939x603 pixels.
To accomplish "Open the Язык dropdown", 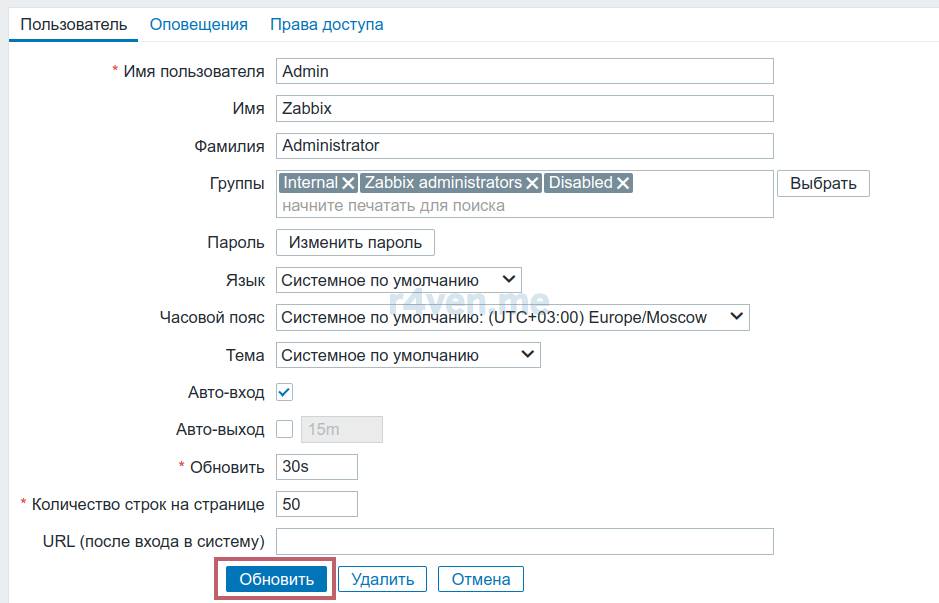I will (398, 280).
